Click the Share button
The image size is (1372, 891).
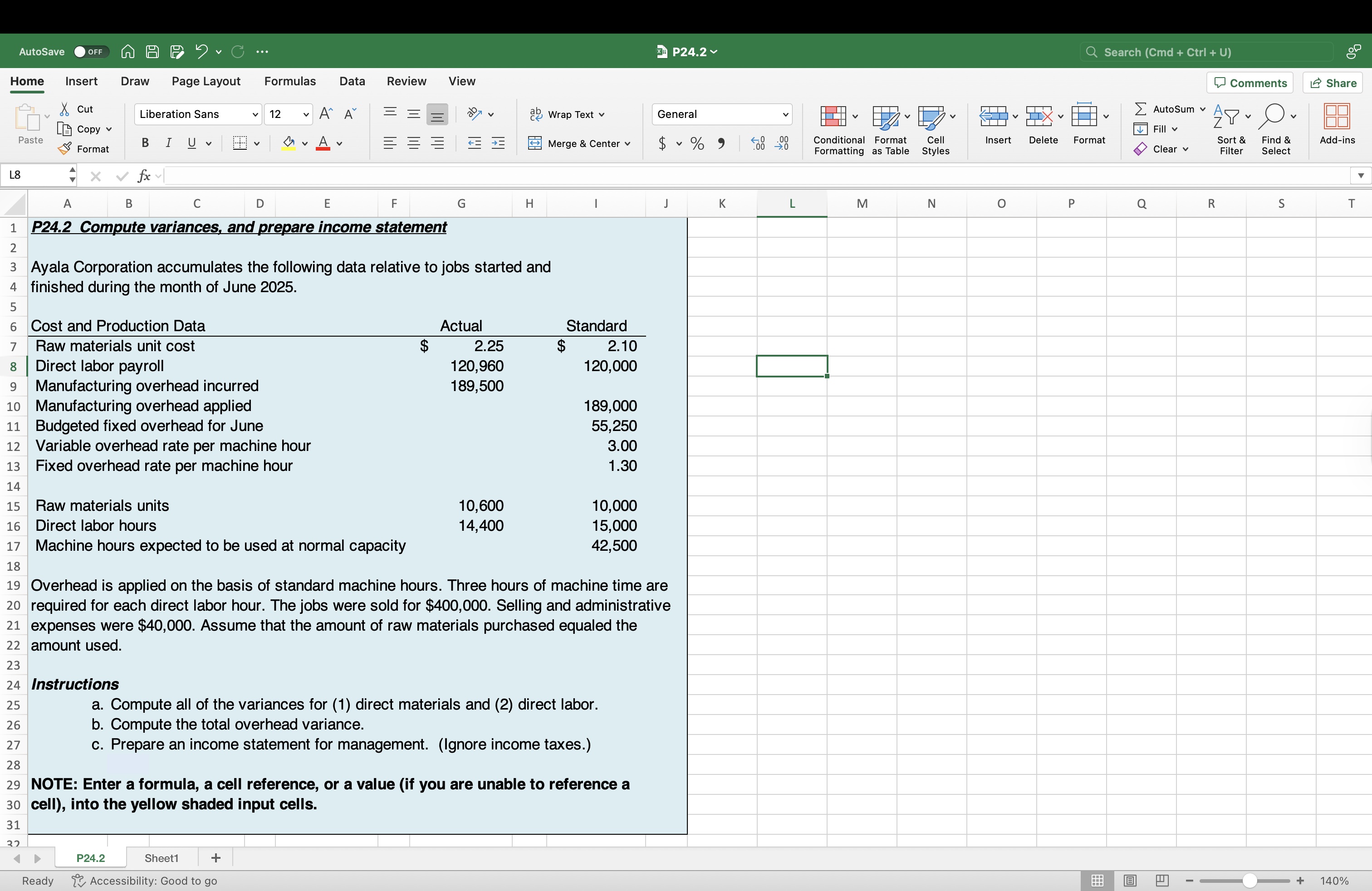(1333, 83)
